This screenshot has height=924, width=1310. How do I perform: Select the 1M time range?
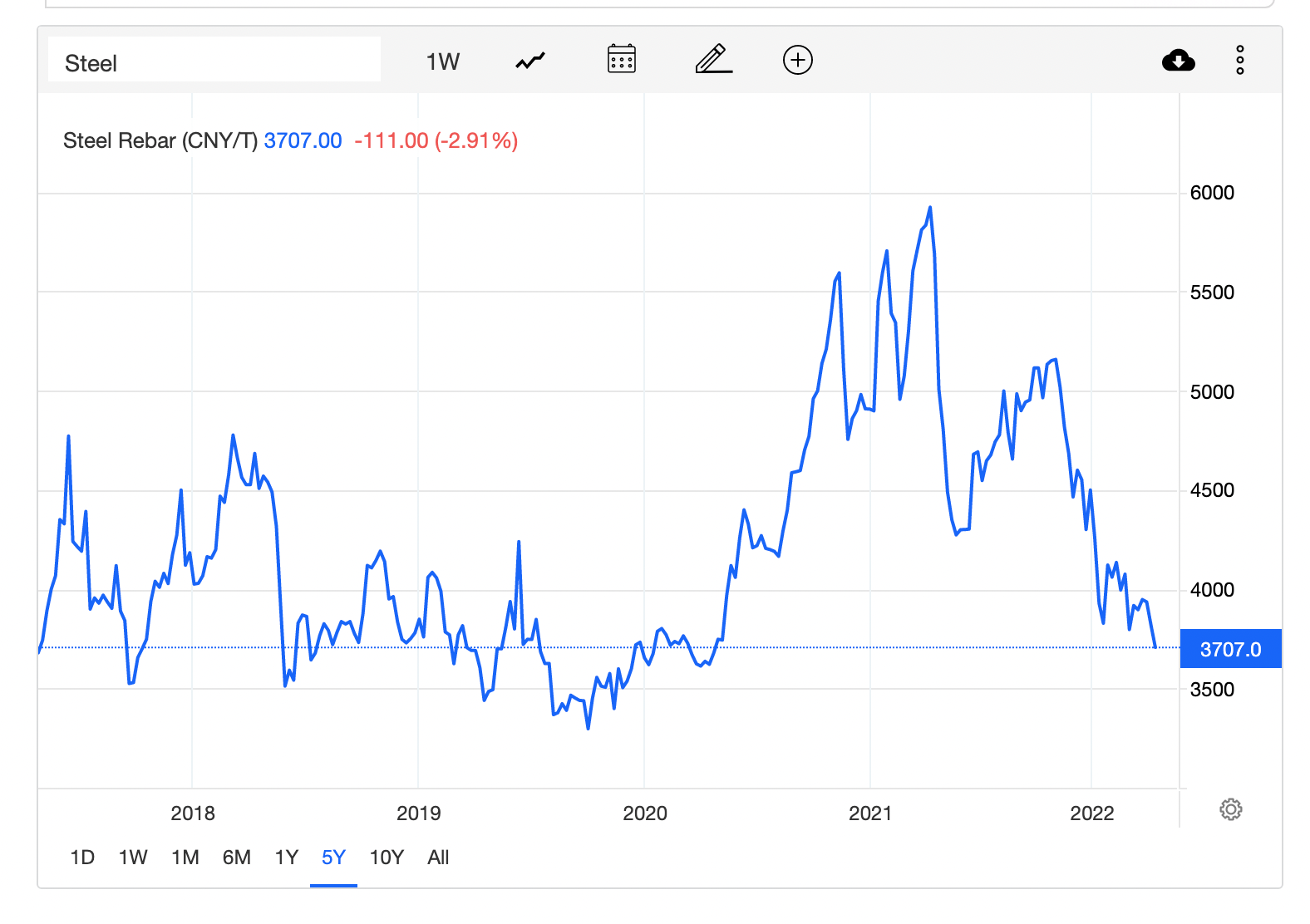pyautogui.click(x=185, y=858)
